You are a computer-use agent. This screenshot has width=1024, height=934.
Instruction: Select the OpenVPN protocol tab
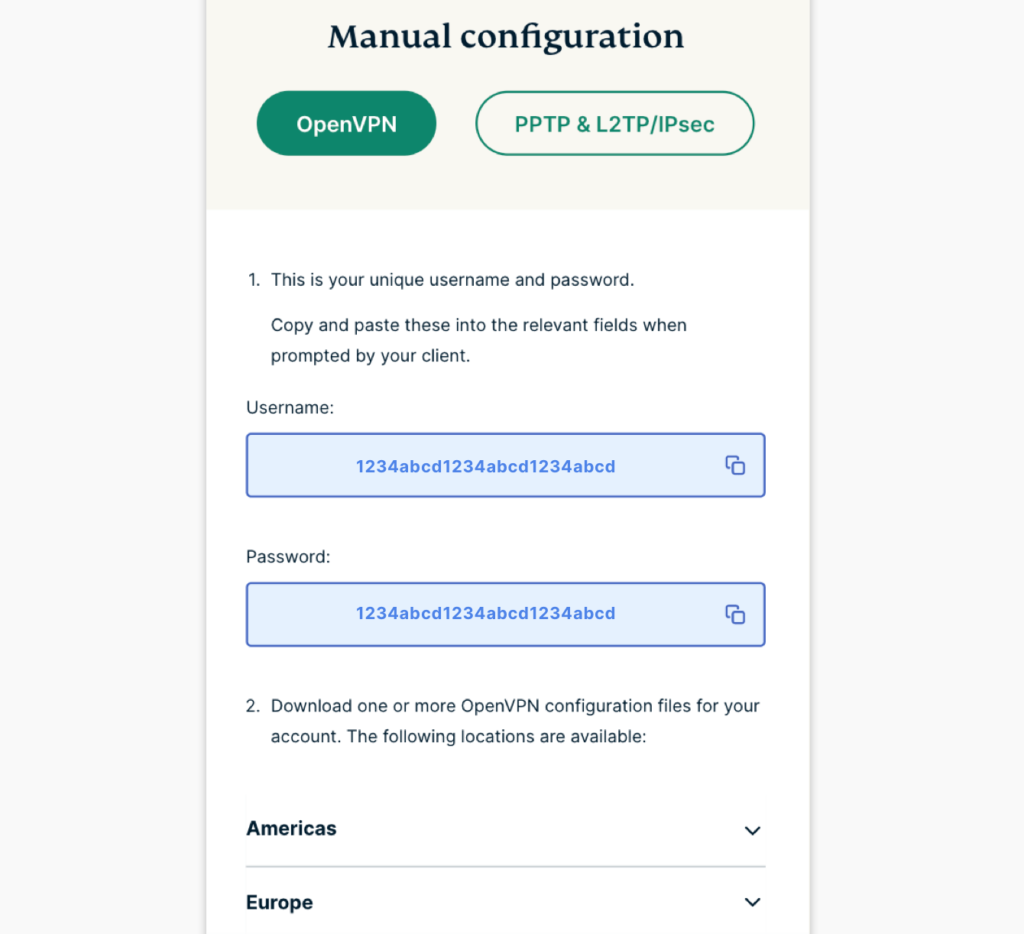point(346,122)
